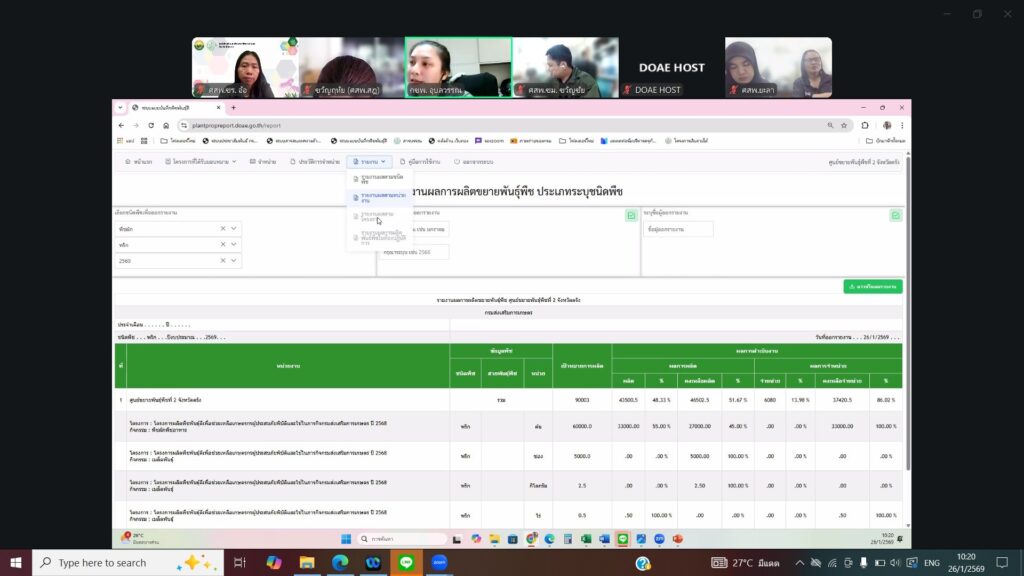Expand the พืชผัก plant type dropdown
The image size is (1024, 576).
click(x=234, y=229)
